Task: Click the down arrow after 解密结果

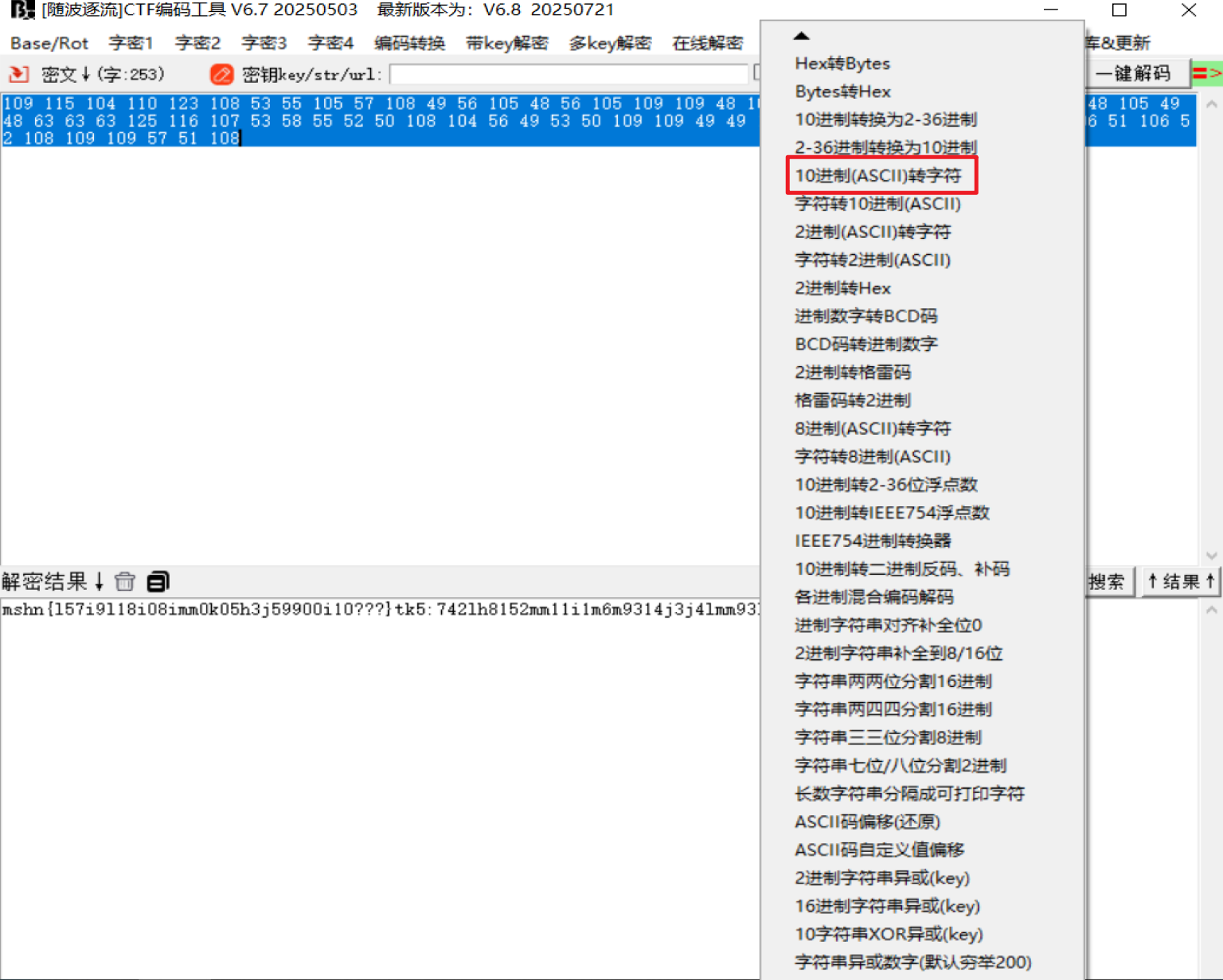Action: pos(99,582)
